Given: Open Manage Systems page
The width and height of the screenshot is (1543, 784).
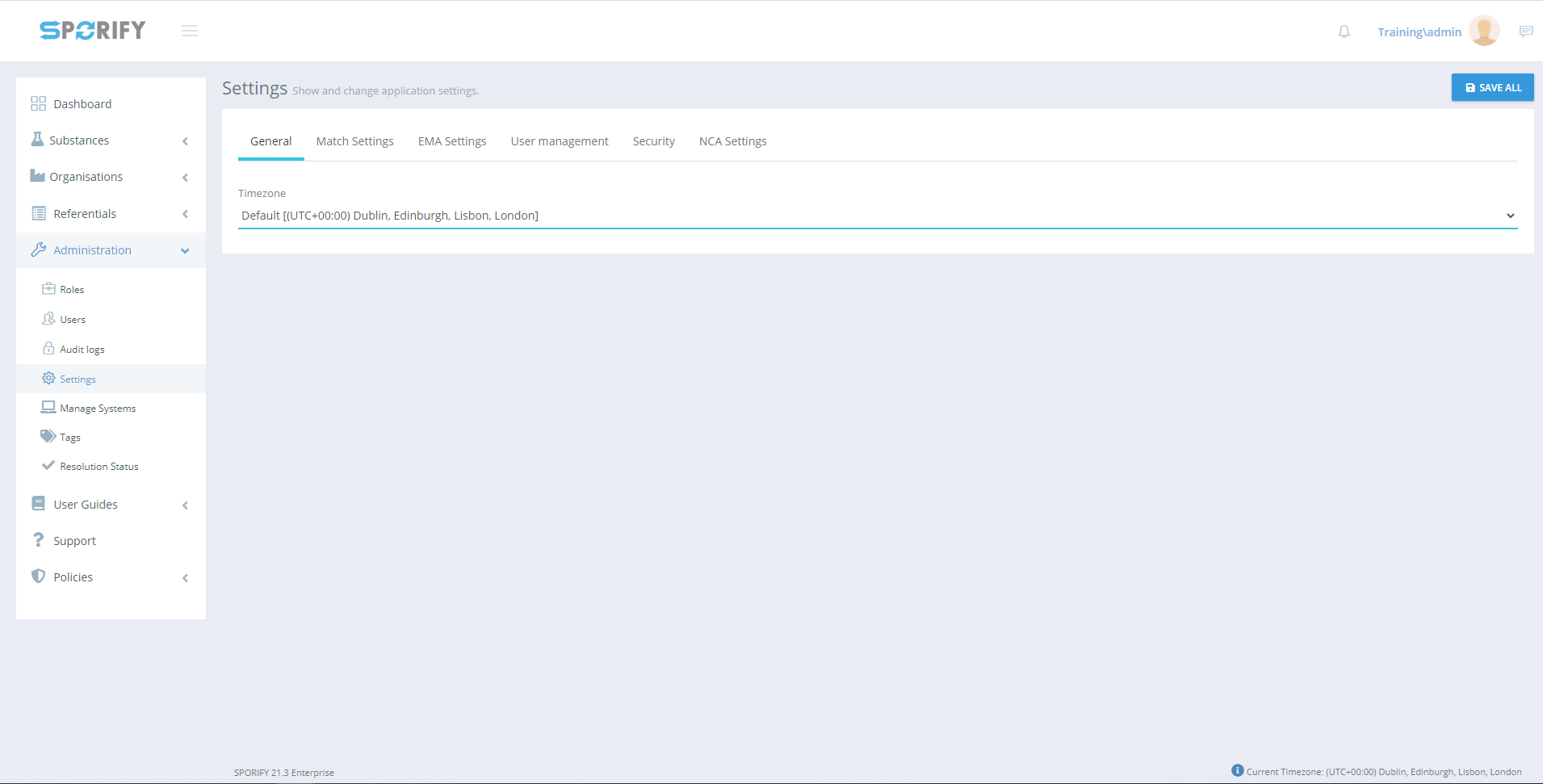Looking at the screenshot, I should pos(98,409).
